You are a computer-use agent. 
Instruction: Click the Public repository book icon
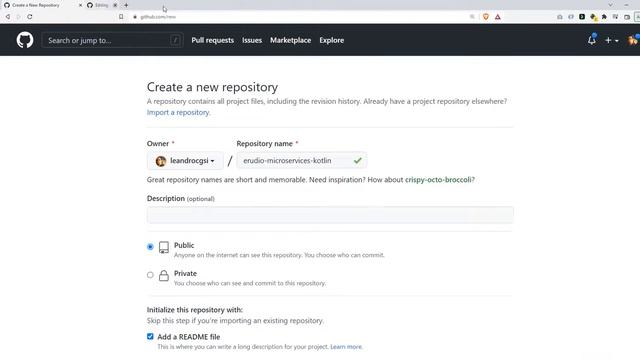[164, 247]
